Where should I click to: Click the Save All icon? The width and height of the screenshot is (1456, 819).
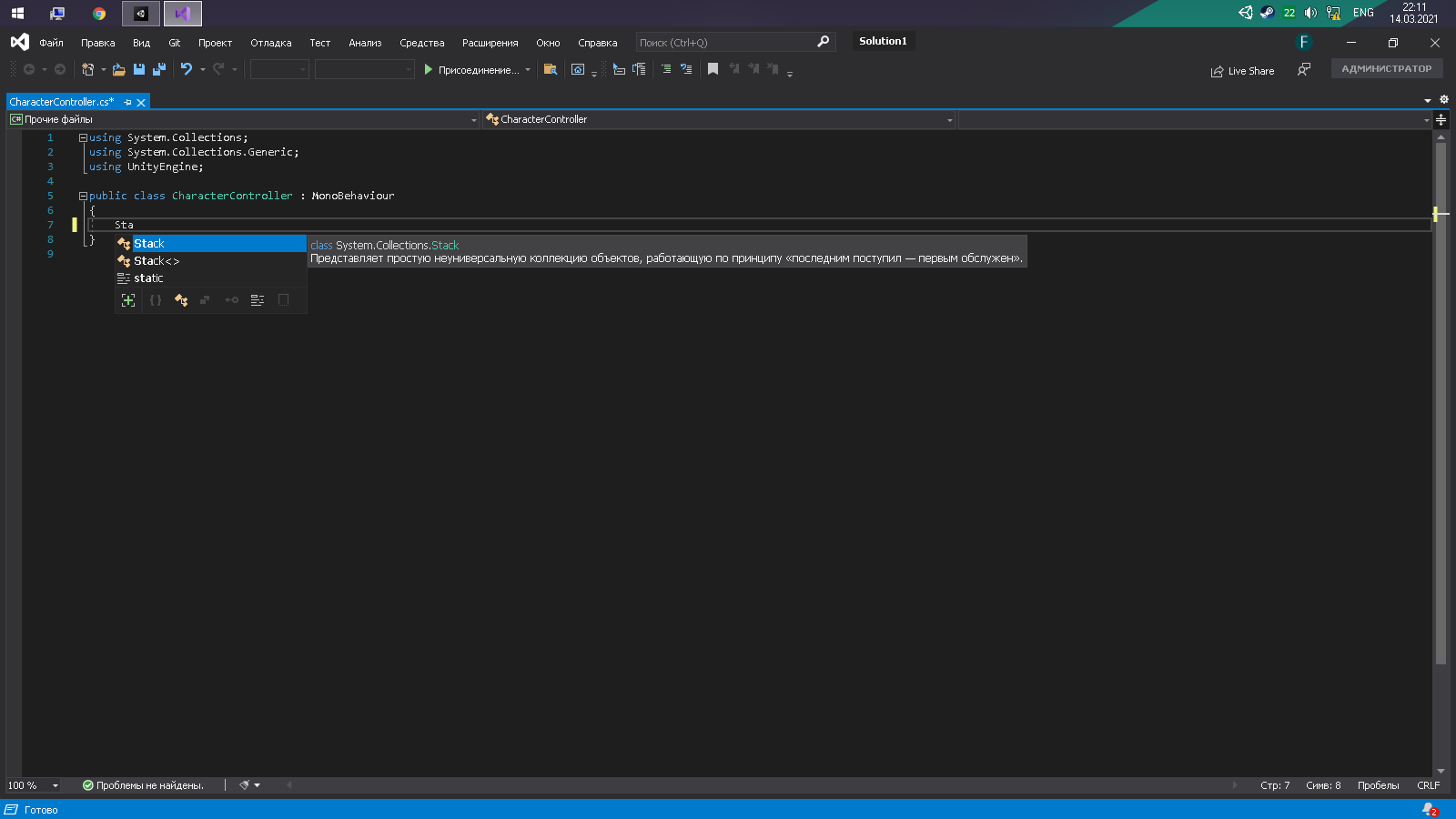(159, 69)
